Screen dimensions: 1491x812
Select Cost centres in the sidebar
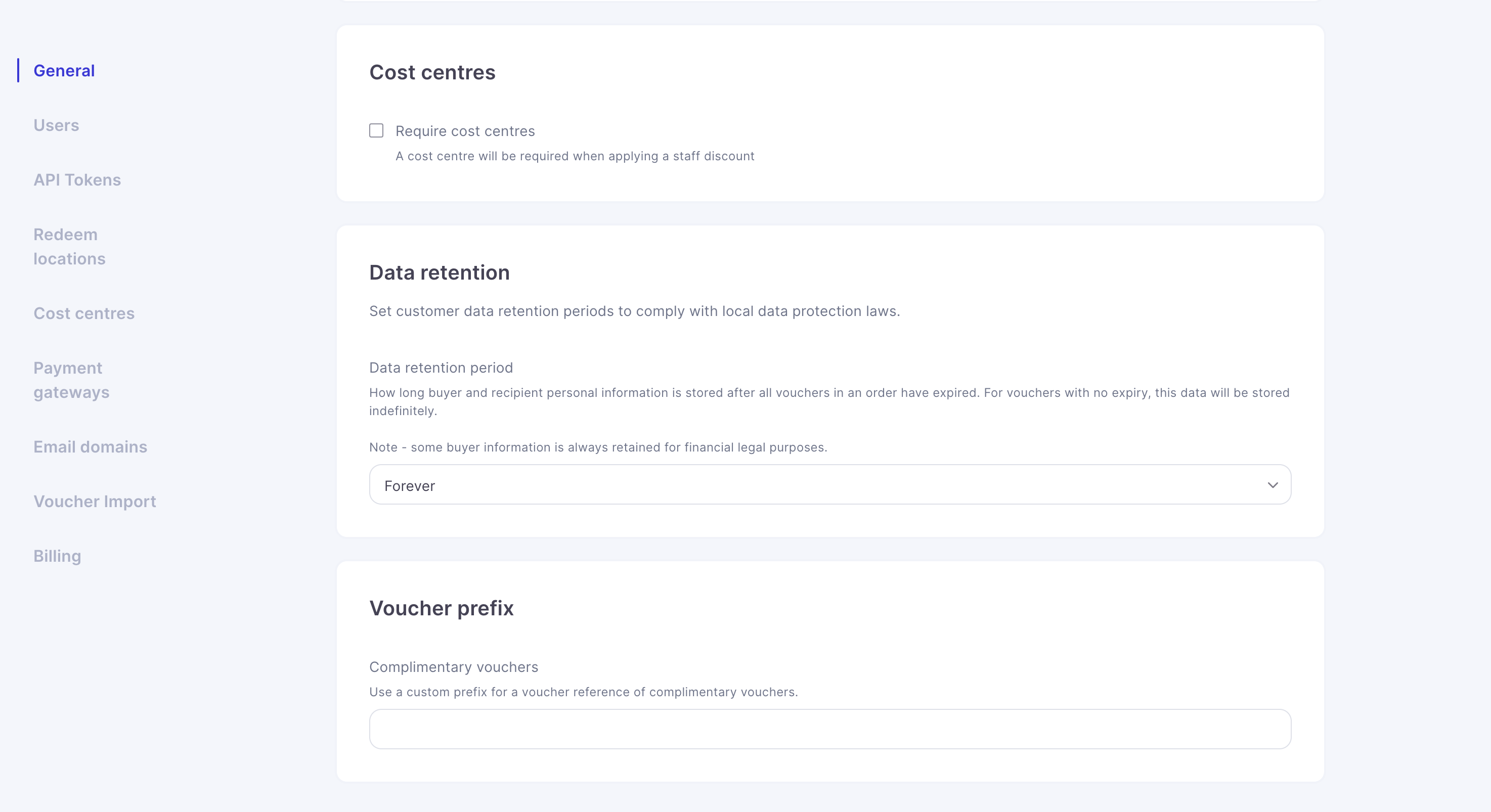pos(84,313)
